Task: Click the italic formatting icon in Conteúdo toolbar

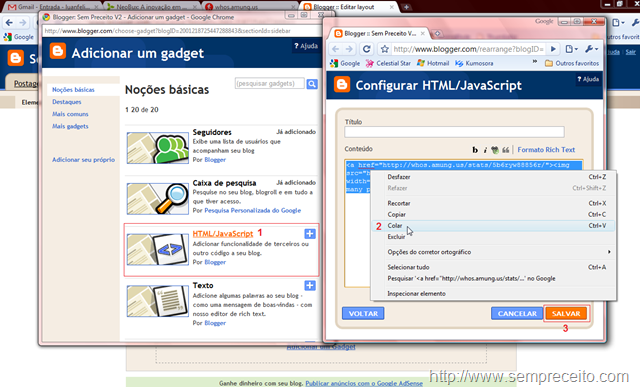Action: point(485,150)
